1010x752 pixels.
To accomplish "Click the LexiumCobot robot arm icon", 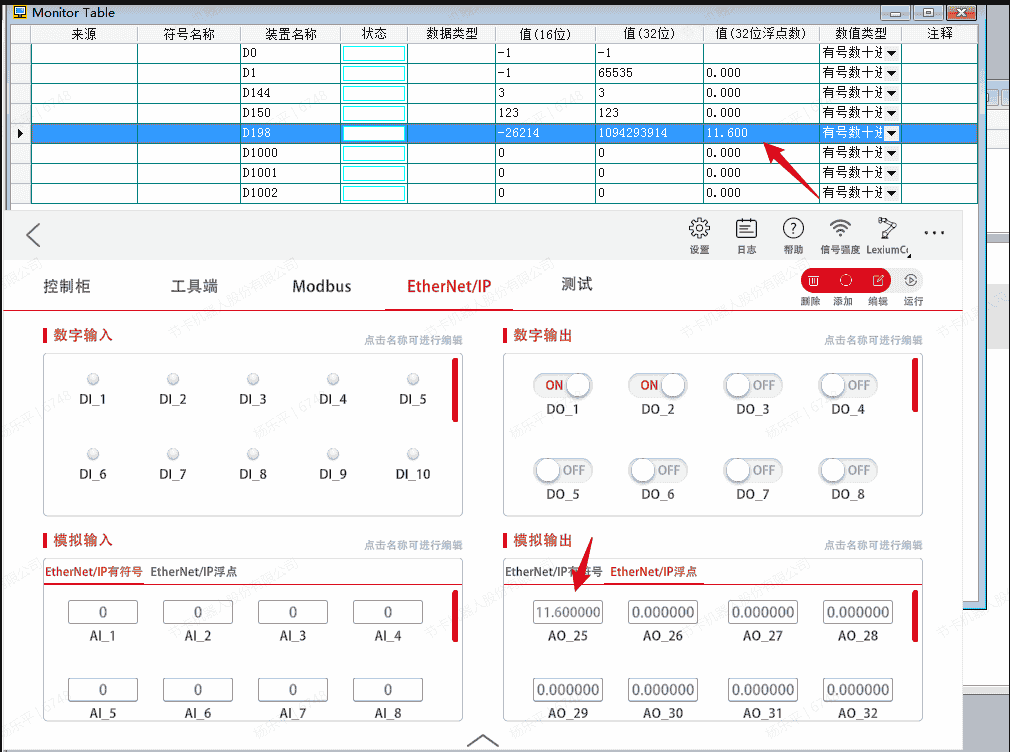I will pyautogui.click(x=886, y=229).
